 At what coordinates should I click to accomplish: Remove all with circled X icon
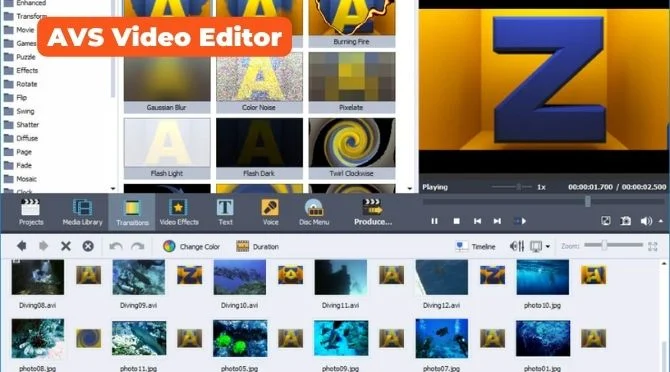click(x=88, y=246)
